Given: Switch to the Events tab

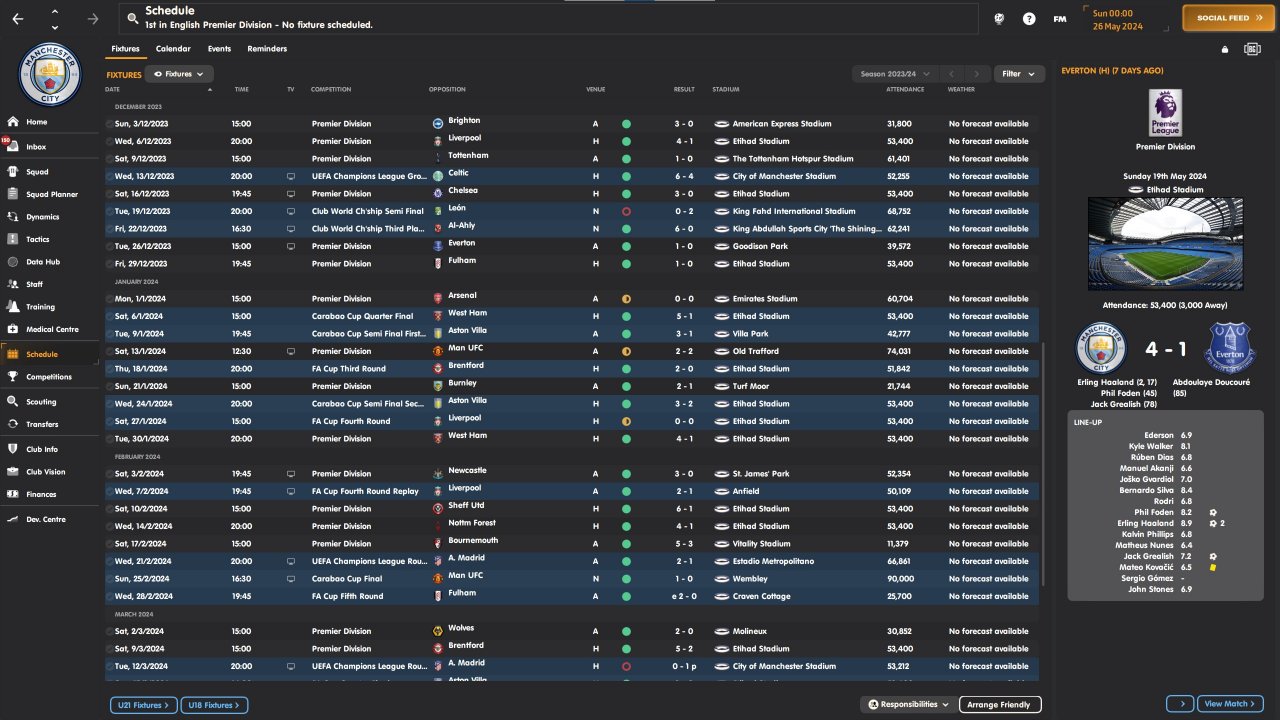Looking at the screenshot, I should click(219, 49).
